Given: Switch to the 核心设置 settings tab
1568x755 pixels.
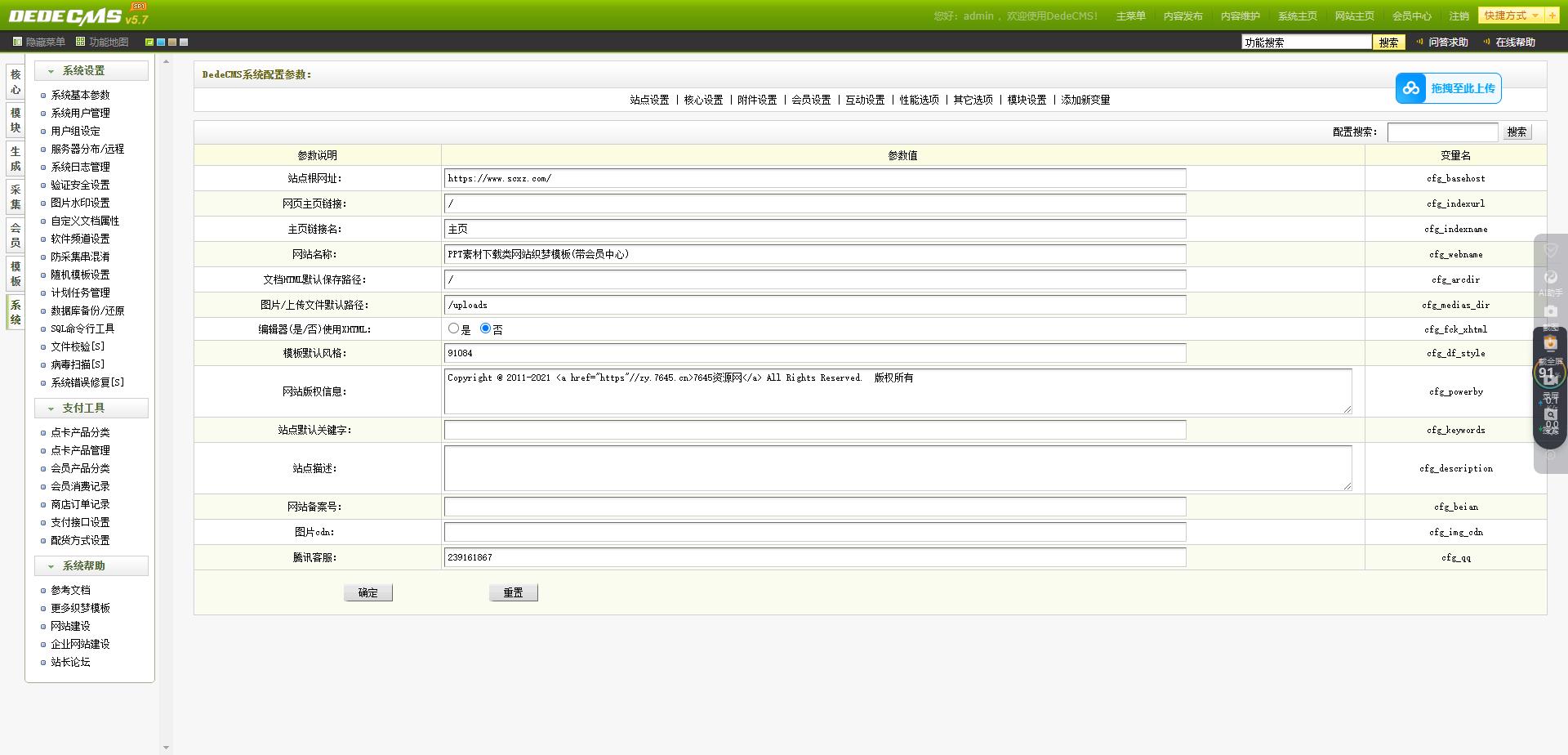Looking at the screenshot, I should click(703, 100).
